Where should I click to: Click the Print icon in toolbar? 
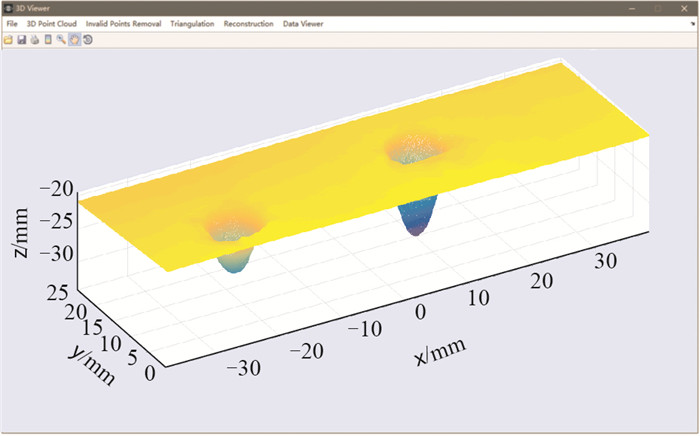tap(34, 40)
